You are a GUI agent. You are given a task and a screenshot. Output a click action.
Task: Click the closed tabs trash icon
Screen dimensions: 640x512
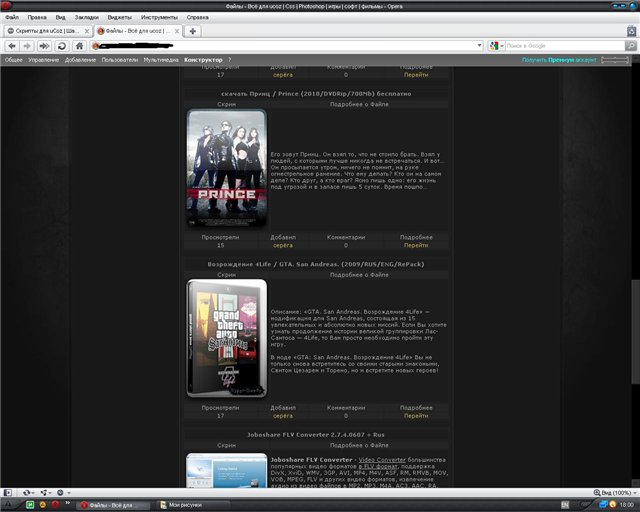[x=630, y=31]
